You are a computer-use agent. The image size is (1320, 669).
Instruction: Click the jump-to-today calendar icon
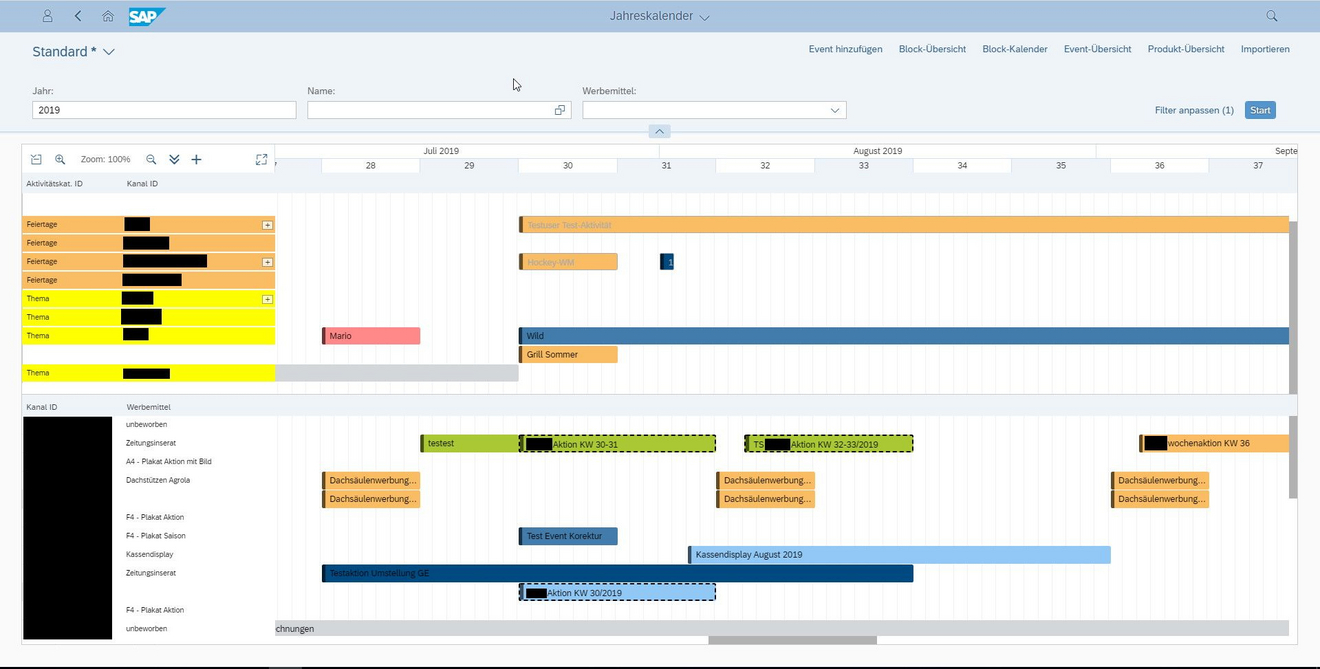36,159
